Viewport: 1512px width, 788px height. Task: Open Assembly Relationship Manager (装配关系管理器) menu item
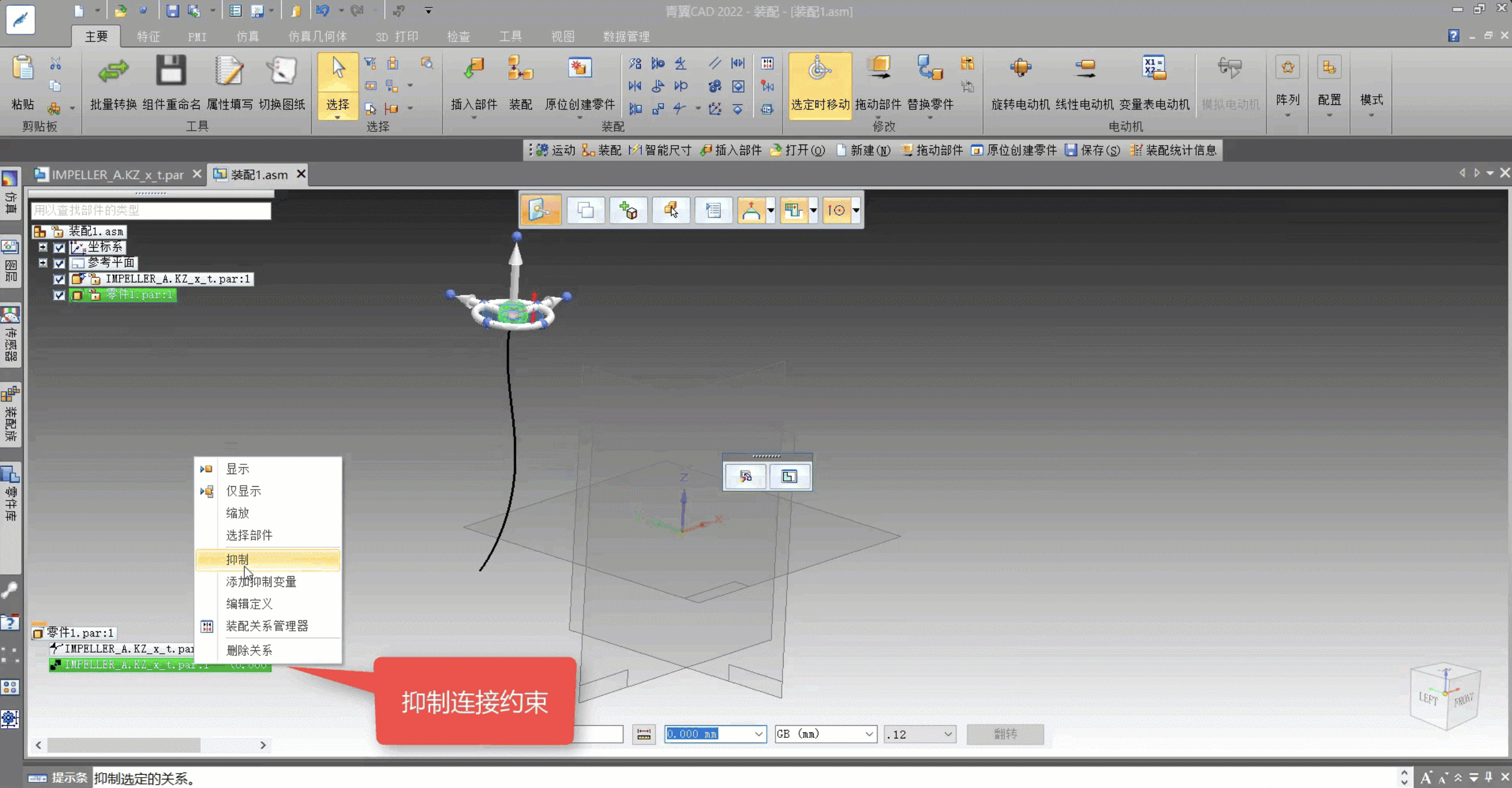[x=267, y=626]
